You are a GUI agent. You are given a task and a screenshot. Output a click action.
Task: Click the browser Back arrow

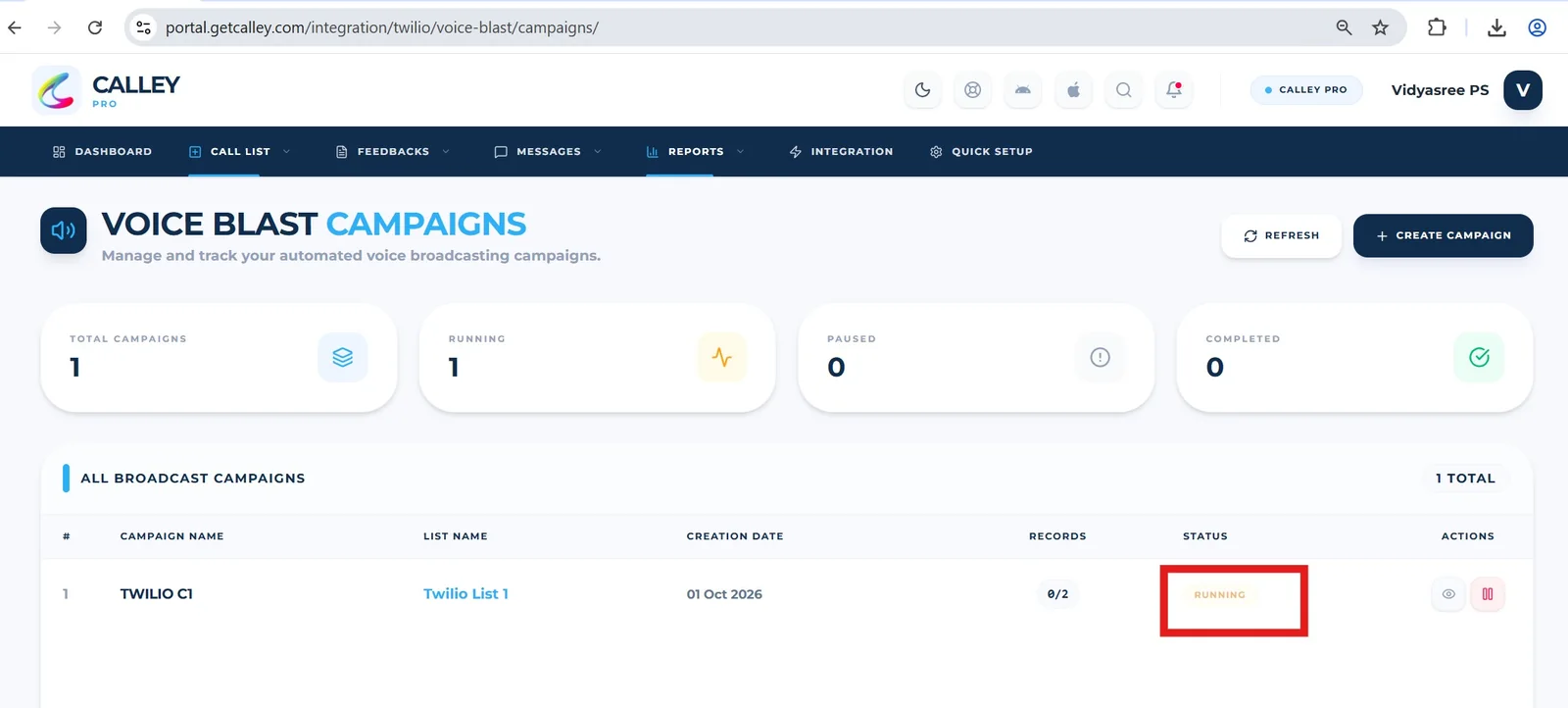15,27
